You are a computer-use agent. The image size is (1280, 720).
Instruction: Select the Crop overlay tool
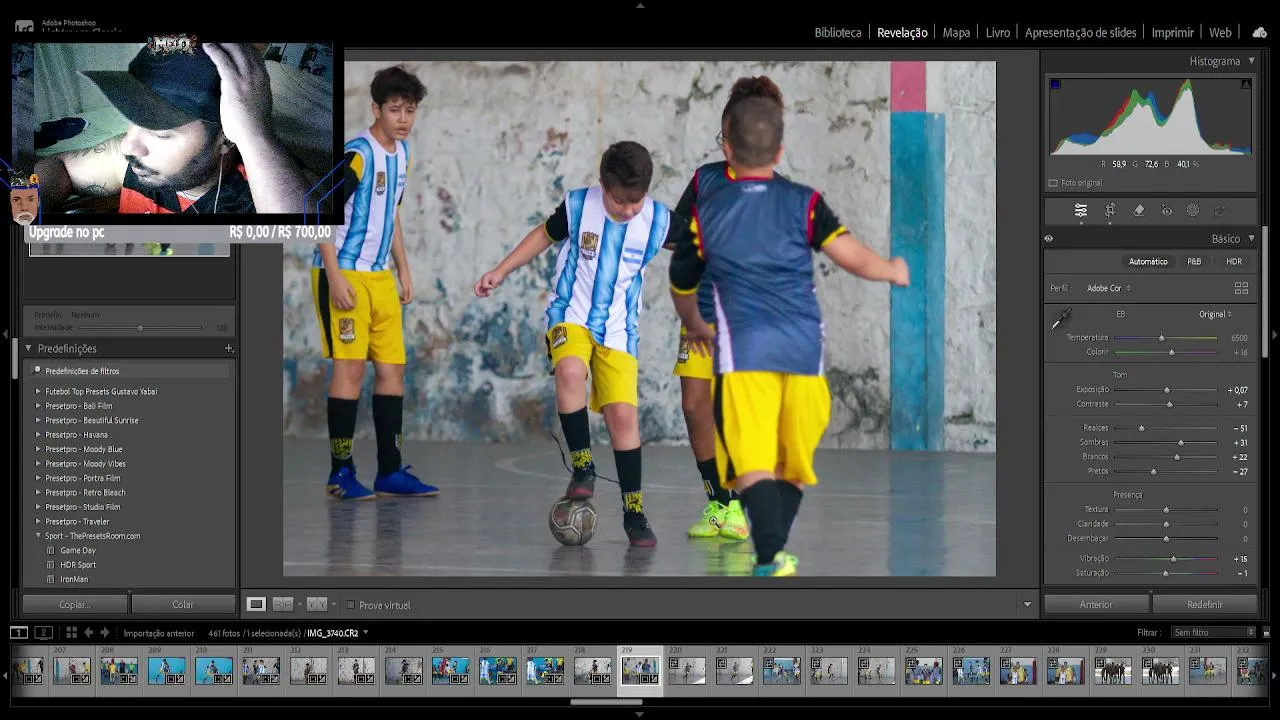point(1110,210)
